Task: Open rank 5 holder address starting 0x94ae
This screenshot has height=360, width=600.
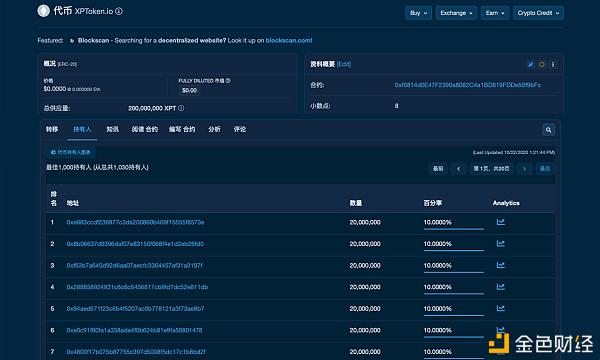Action: point(135,308)
